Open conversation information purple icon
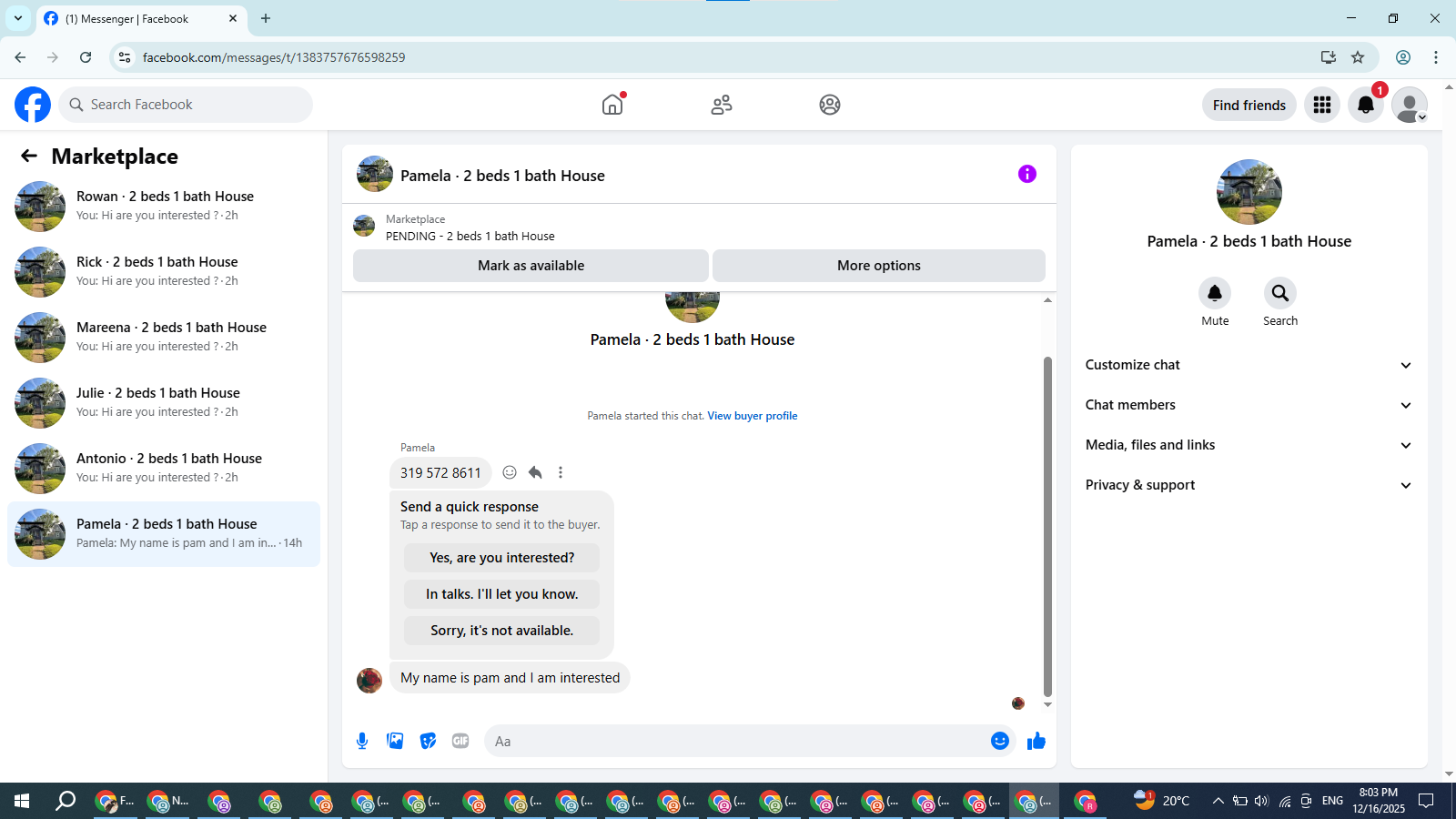This screenshot has height=819, width=1456. coord(1027,174)
